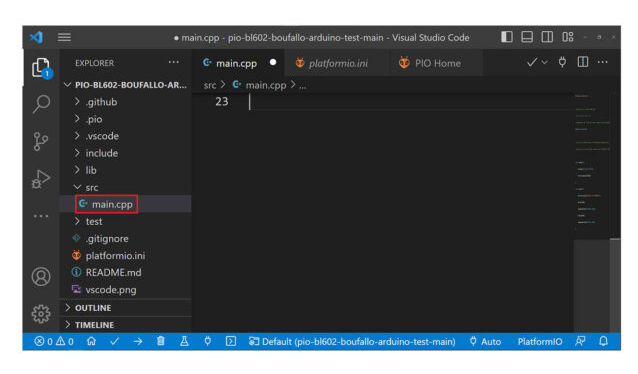The height and width of the screenshot is (374, 638).
Task: Expand the .pio folder
Action: 125,119
